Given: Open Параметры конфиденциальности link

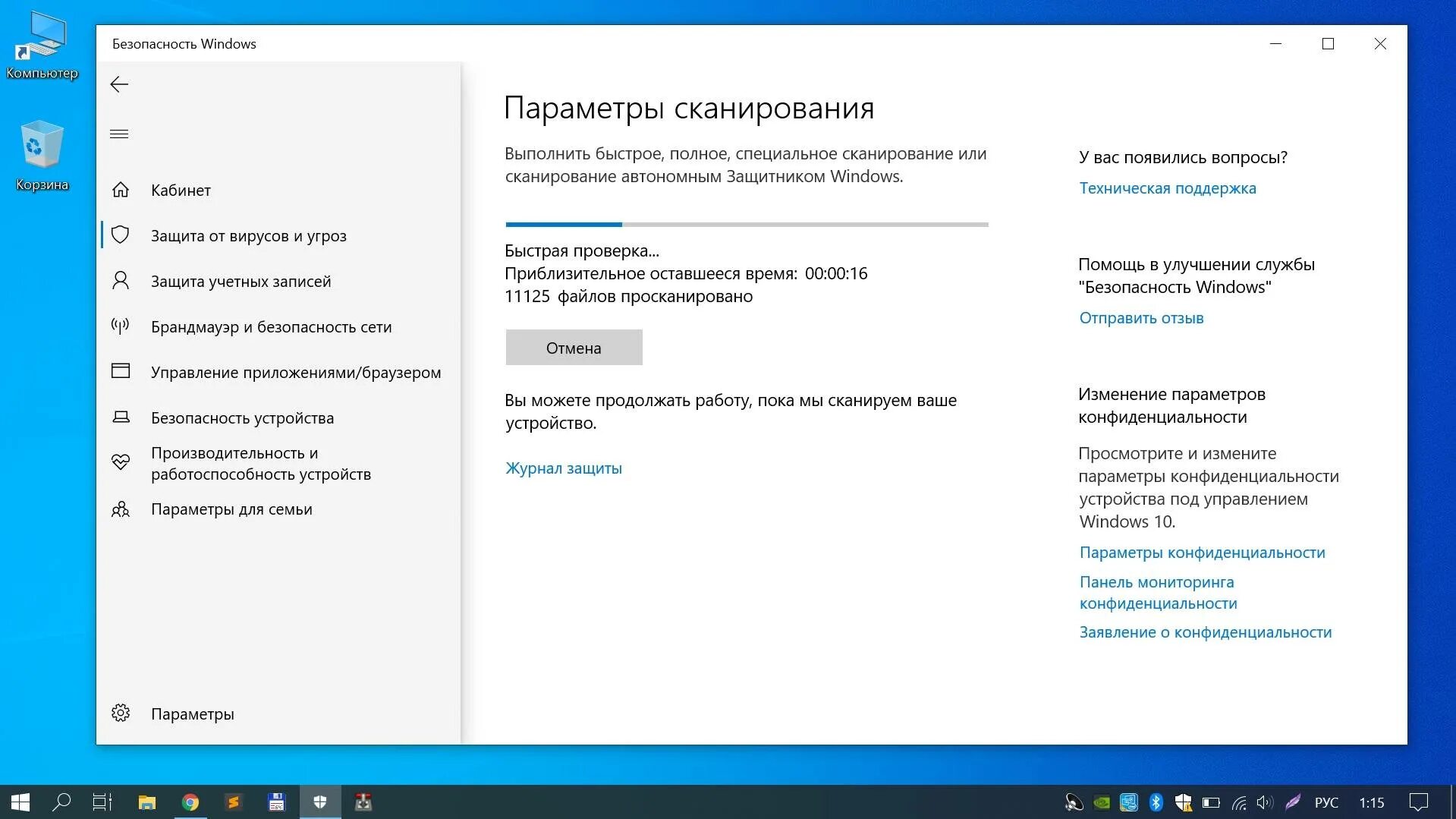Looking at the screenshot, I should [1202, 553].
